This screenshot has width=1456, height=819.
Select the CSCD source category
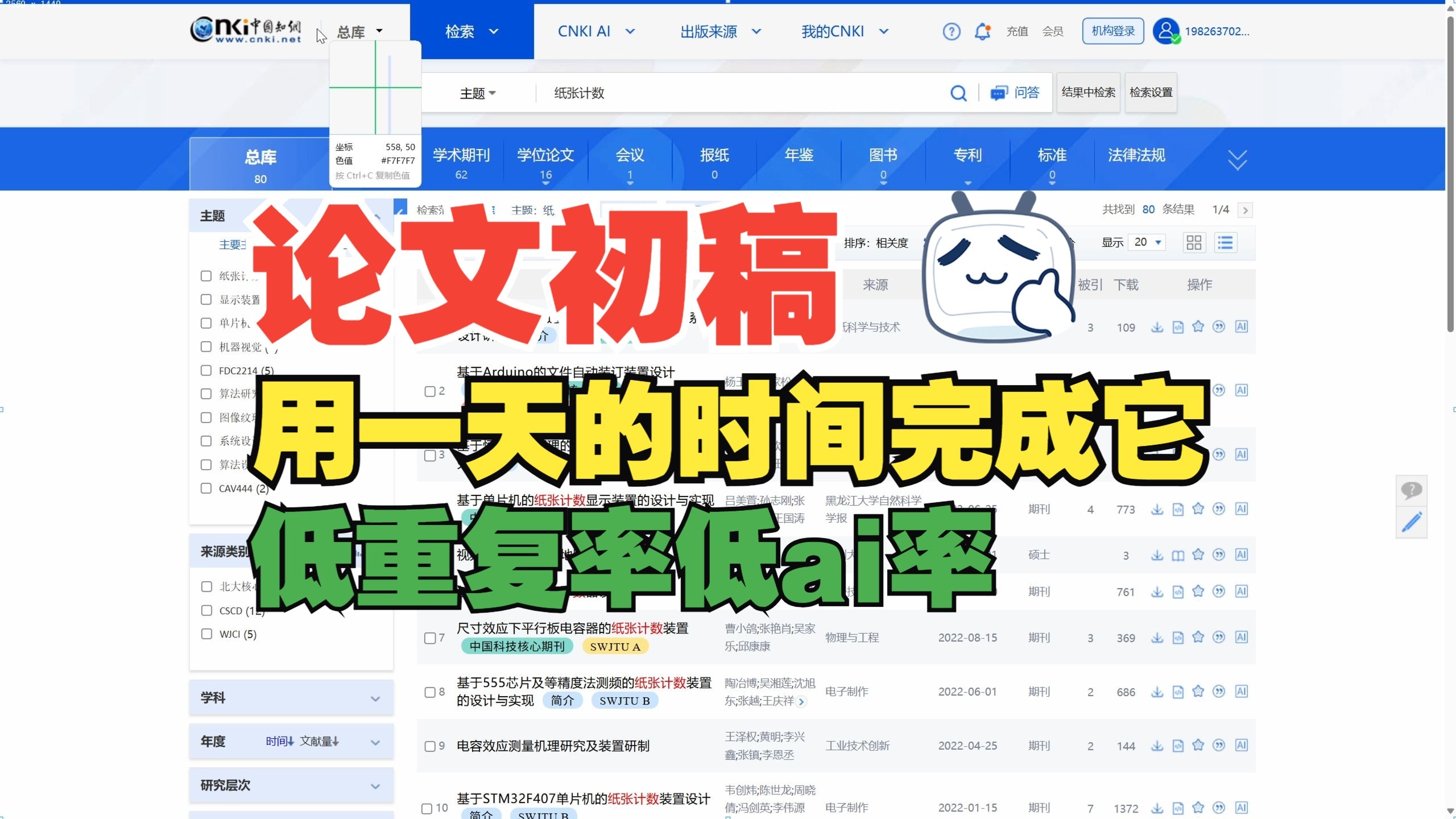pos(206,610)
